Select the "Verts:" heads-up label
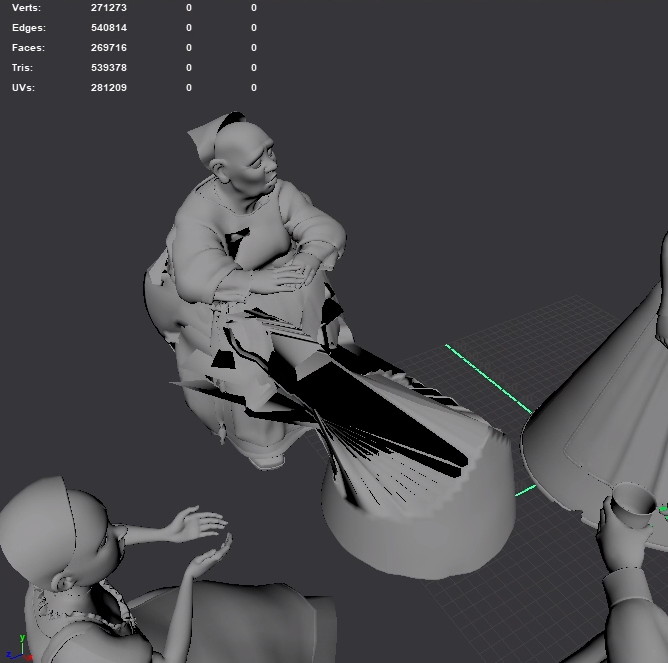The image size is (668, 663). pos(26,8)
